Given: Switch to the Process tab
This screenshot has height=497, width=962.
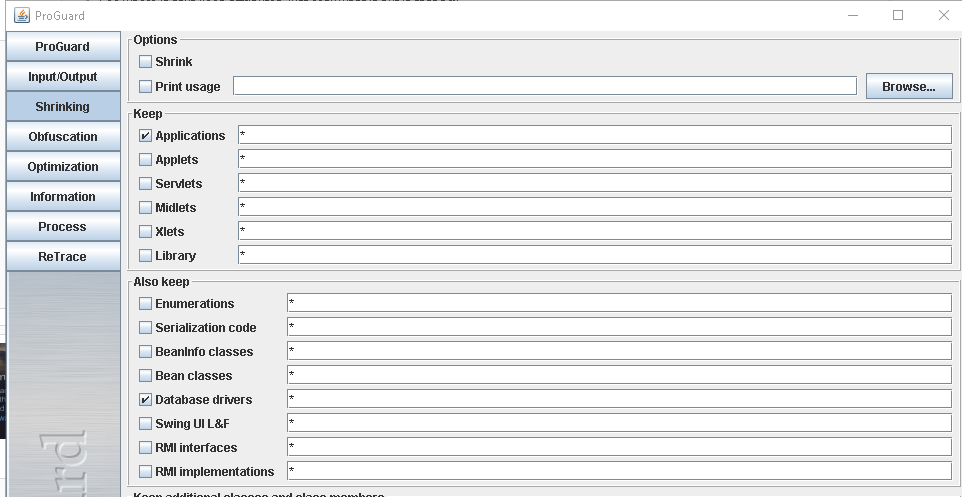Looking at the screenshot, I should coord(63,227).
